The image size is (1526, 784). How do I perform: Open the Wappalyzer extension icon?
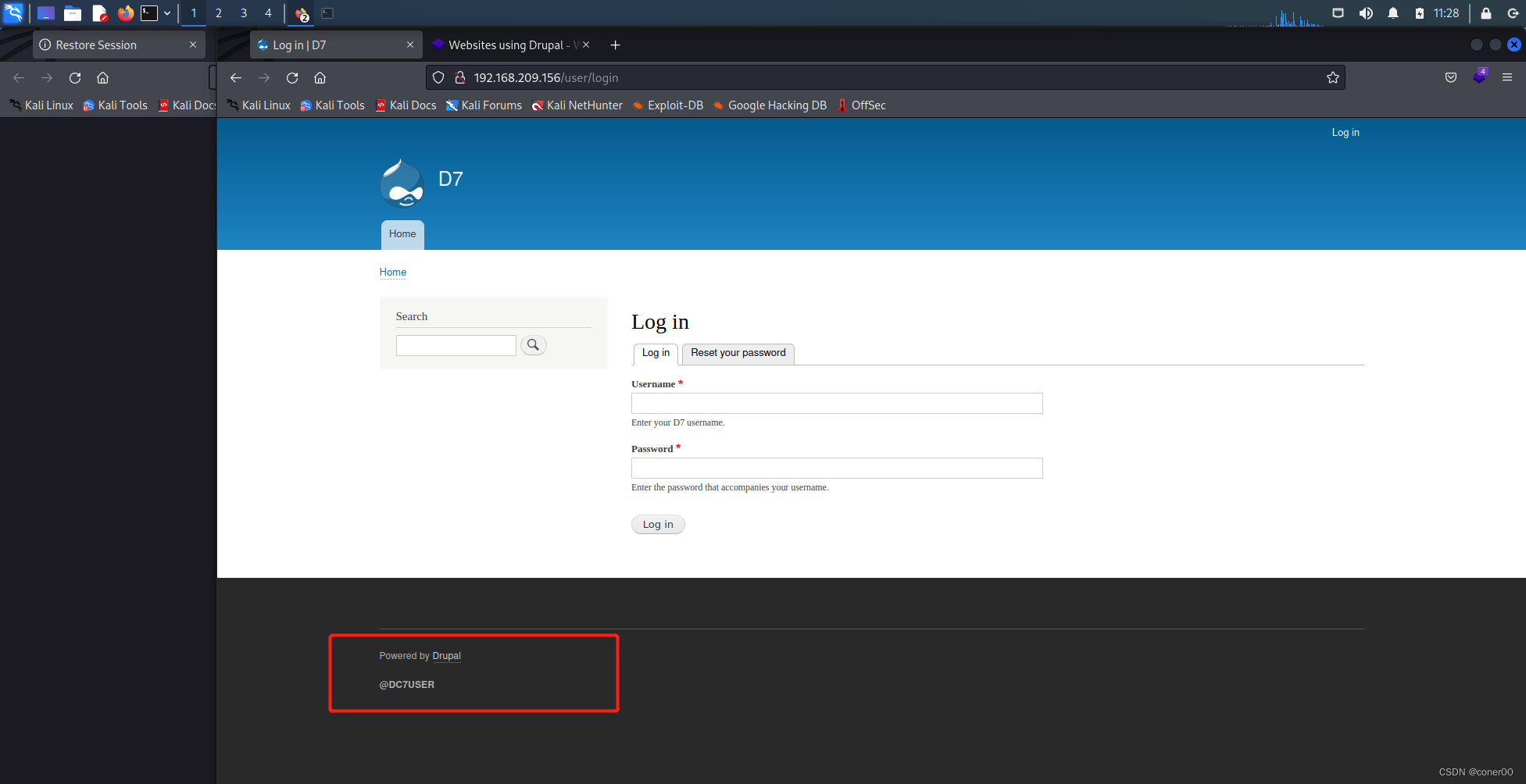tap(1479, 77)
